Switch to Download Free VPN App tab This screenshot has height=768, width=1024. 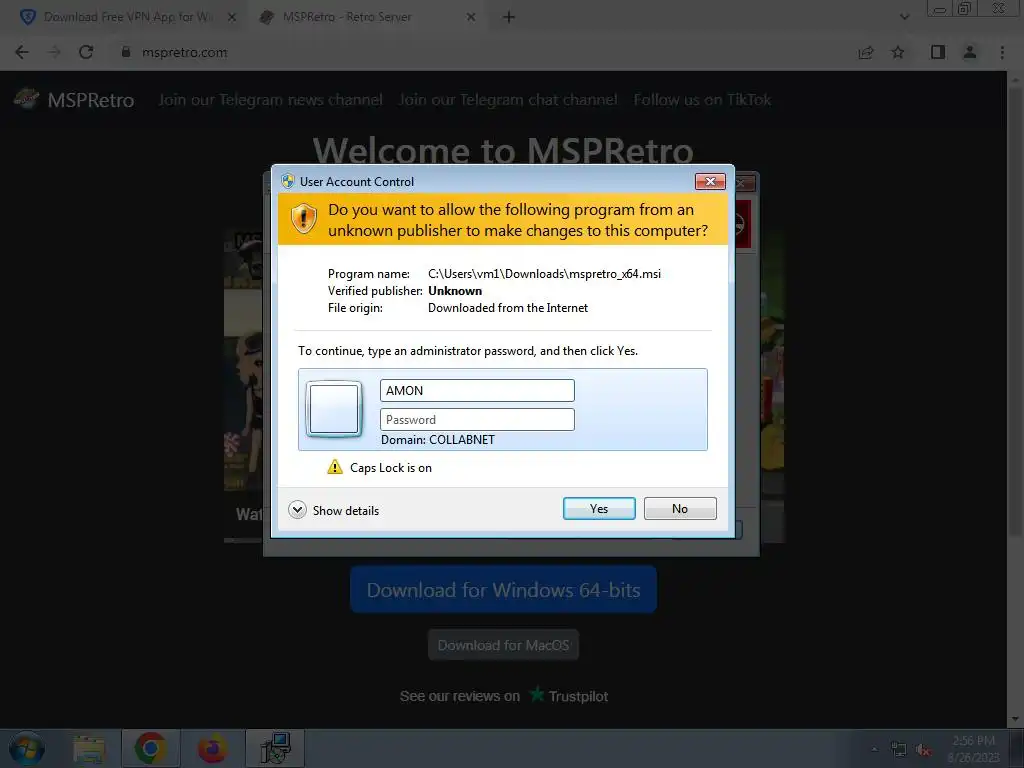click(x=127, y=17)
